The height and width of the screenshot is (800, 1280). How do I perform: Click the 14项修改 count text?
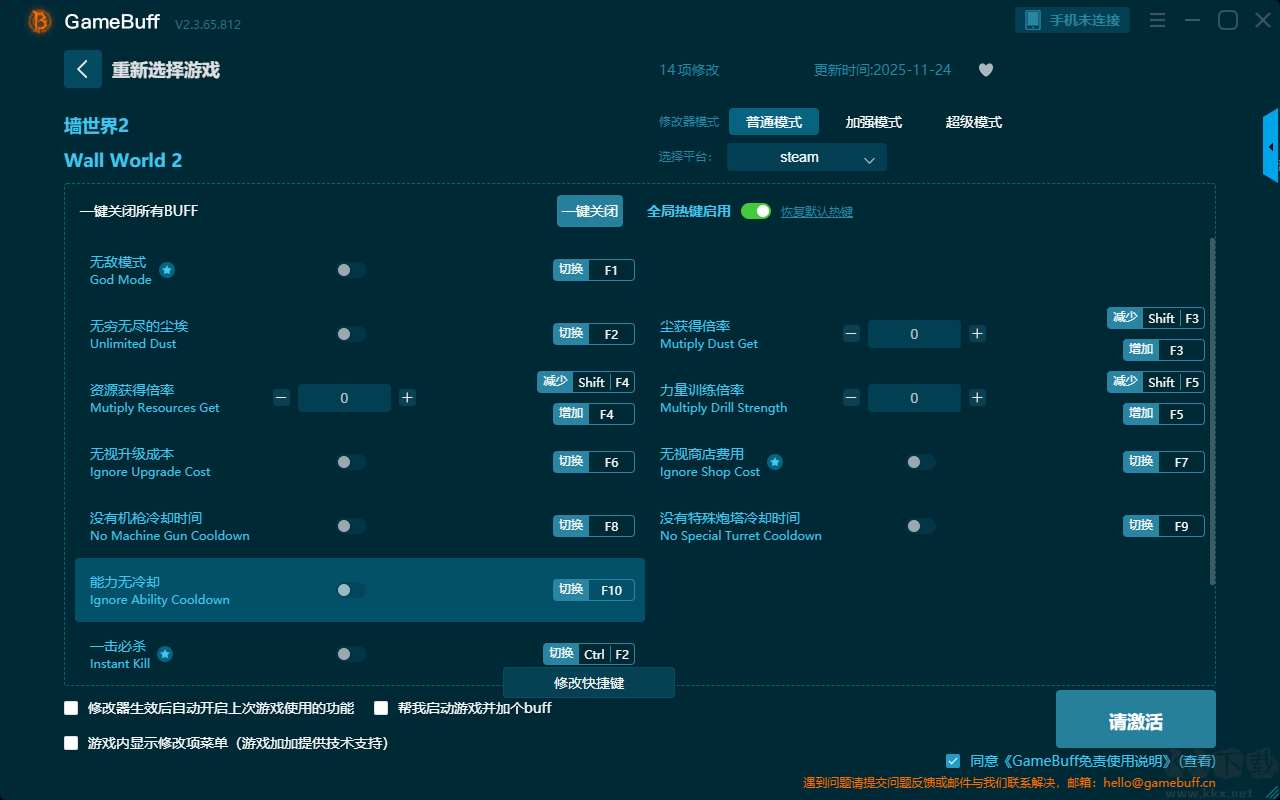[689, 70]
